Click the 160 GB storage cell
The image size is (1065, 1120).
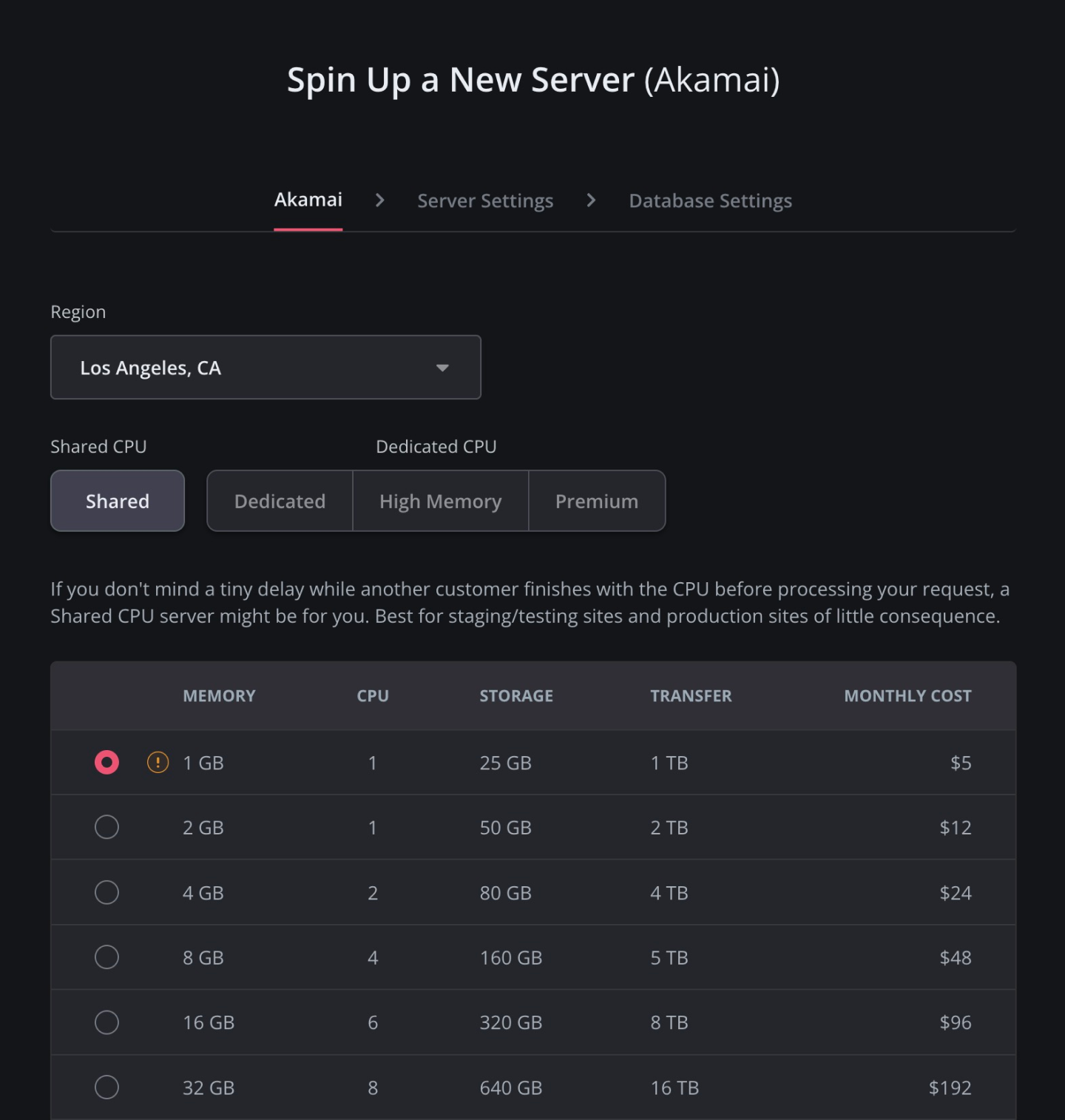click(x=511, y=958)
